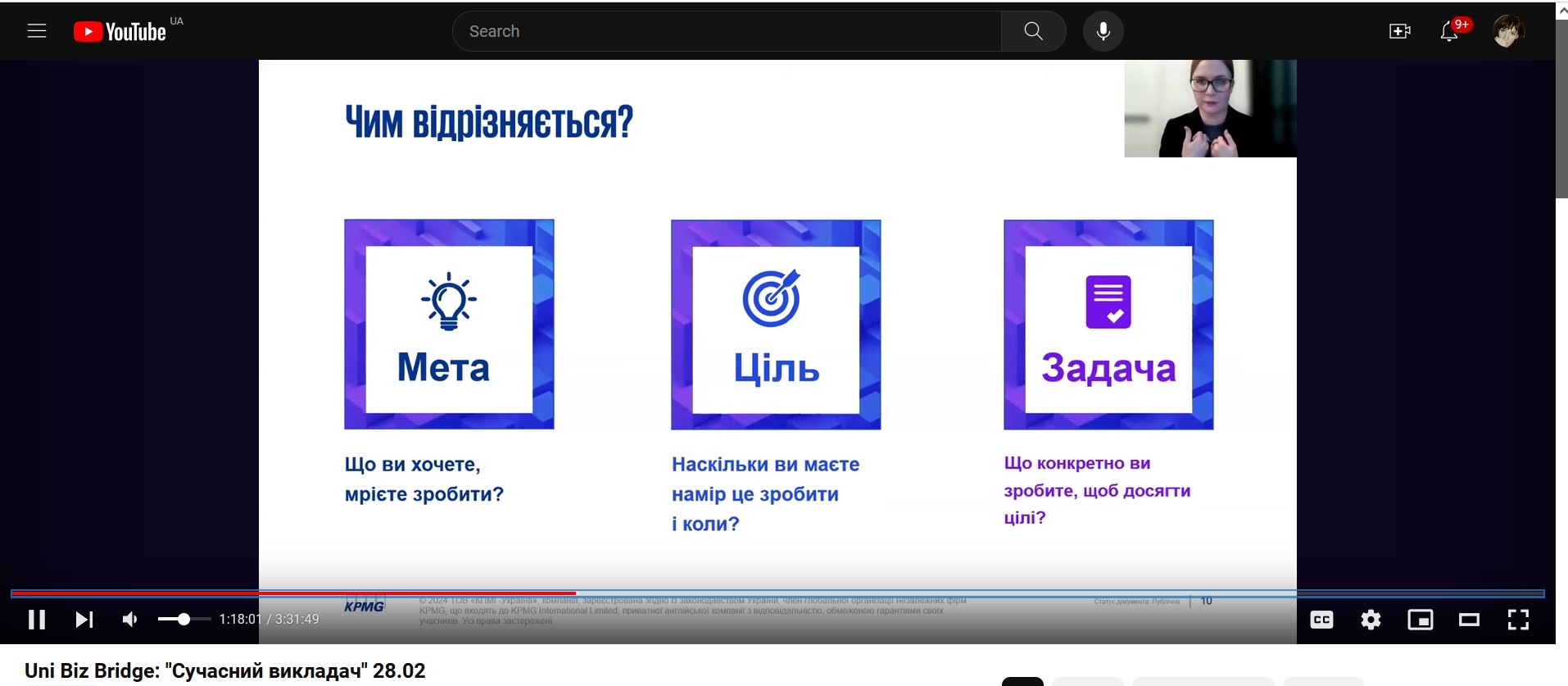Viewport: 1568px width, 686px height.
Task: Enter full screen mode
Action: pos(1518,620)
